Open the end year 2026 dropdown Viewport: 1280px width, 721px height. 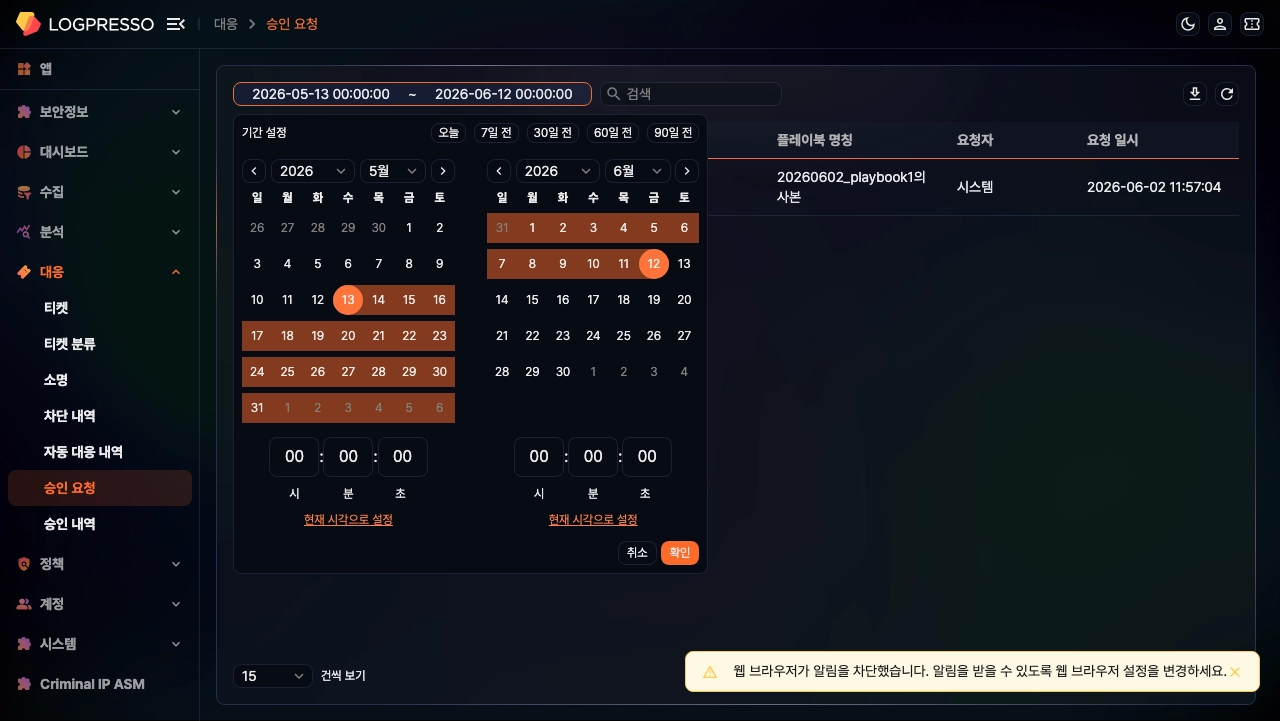point(558,171)
